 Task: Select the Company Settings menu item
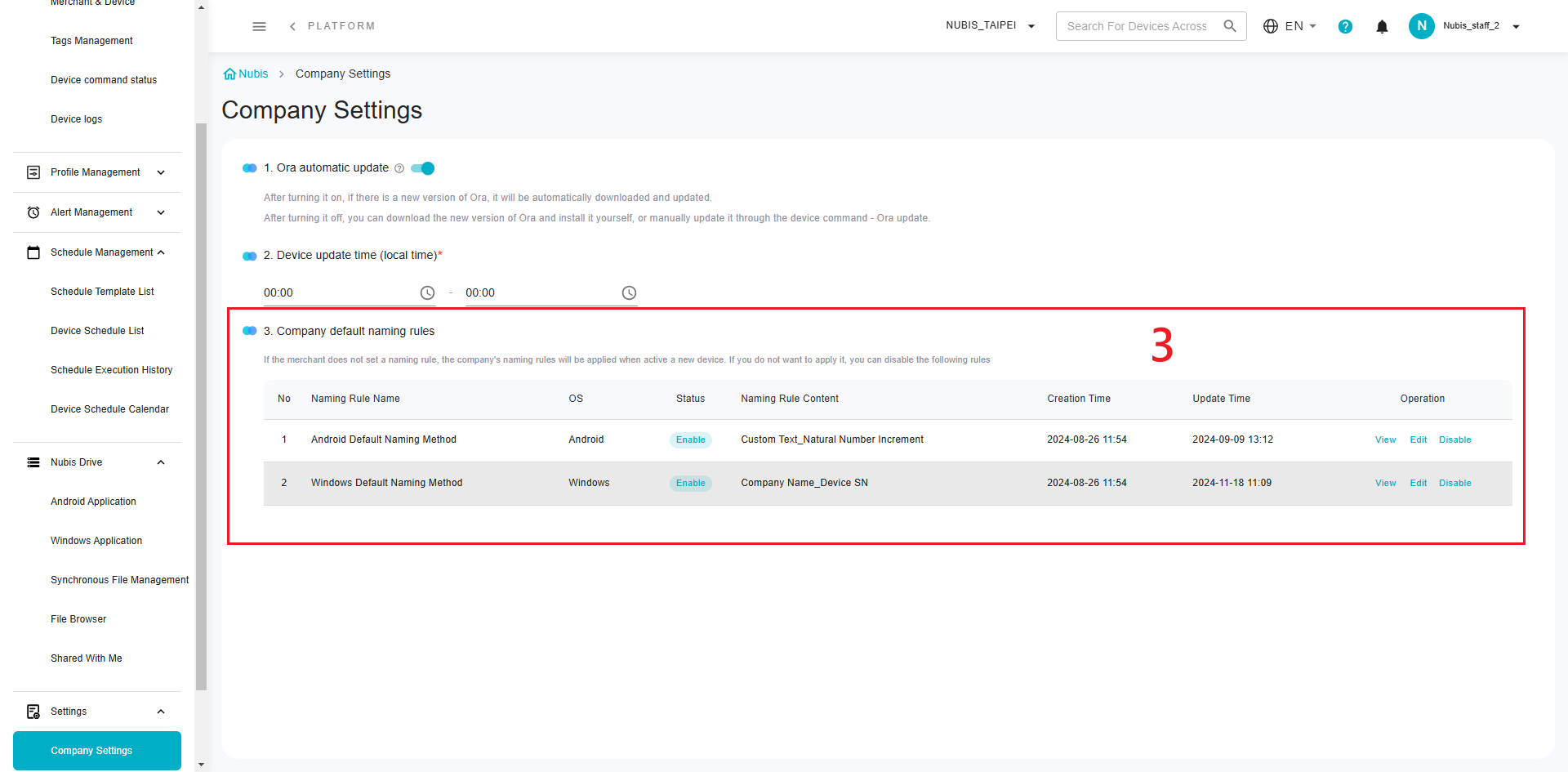click(x=97, y=751)
